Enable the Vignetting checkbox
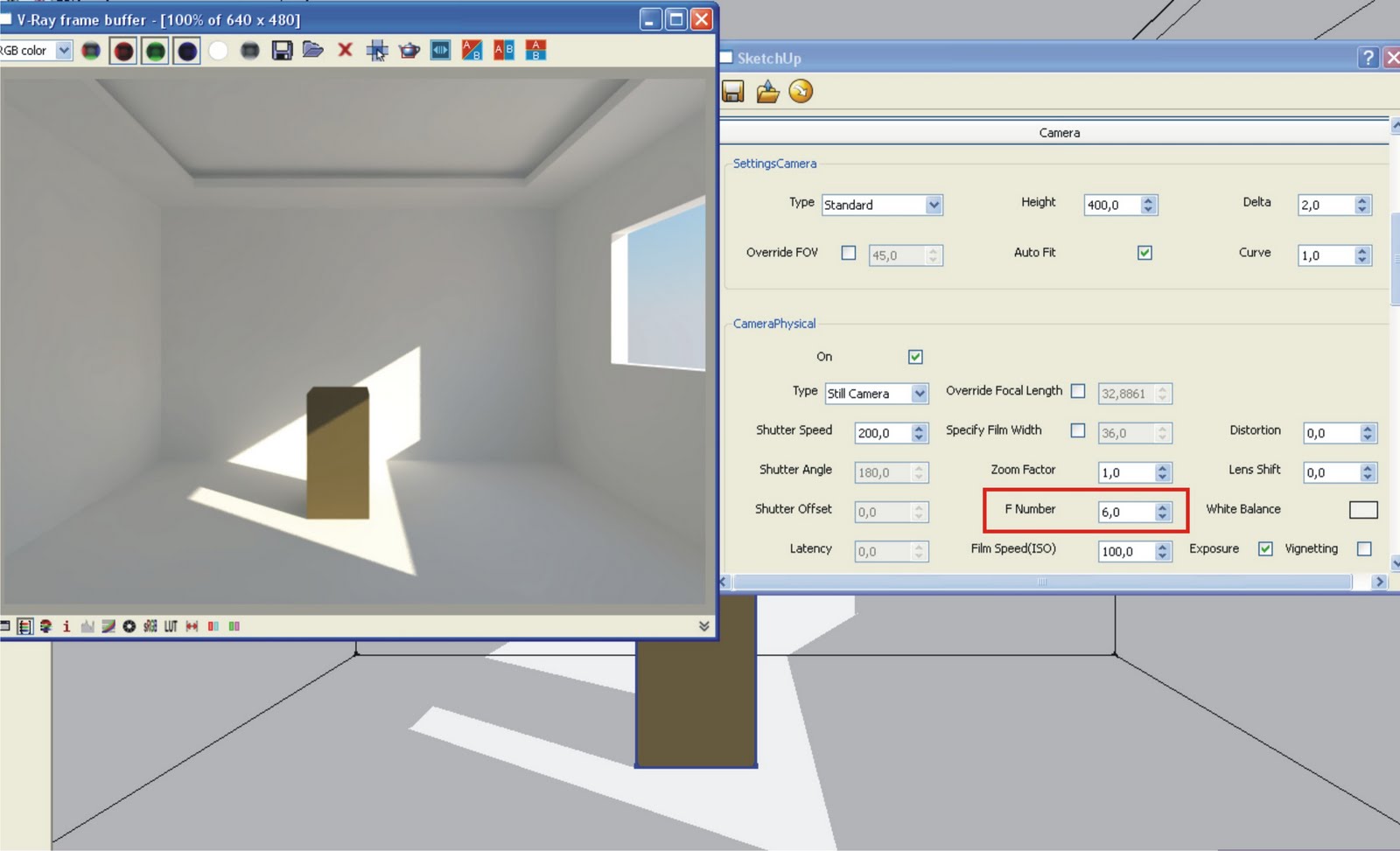 click(1364, 549)
